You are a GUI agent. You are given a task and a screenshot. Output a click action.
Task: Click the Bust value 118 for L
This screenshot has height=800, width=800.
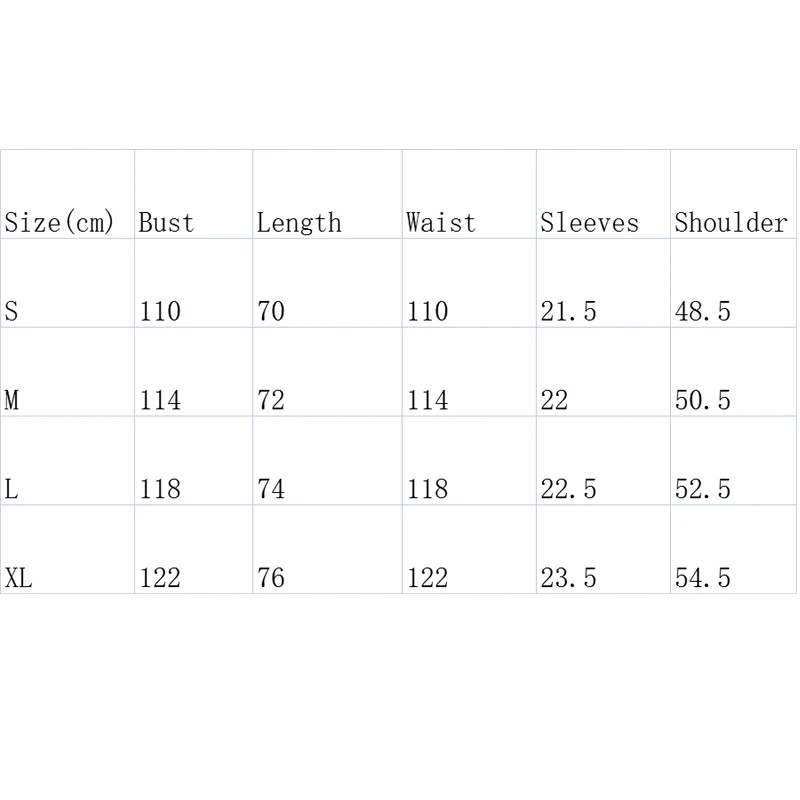(x=160, y=489)
